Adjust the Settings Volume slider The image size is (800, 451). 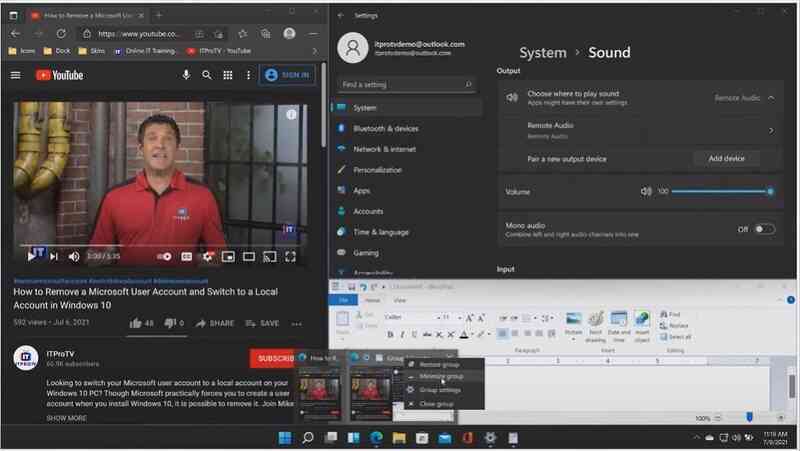tap(721, 192)
